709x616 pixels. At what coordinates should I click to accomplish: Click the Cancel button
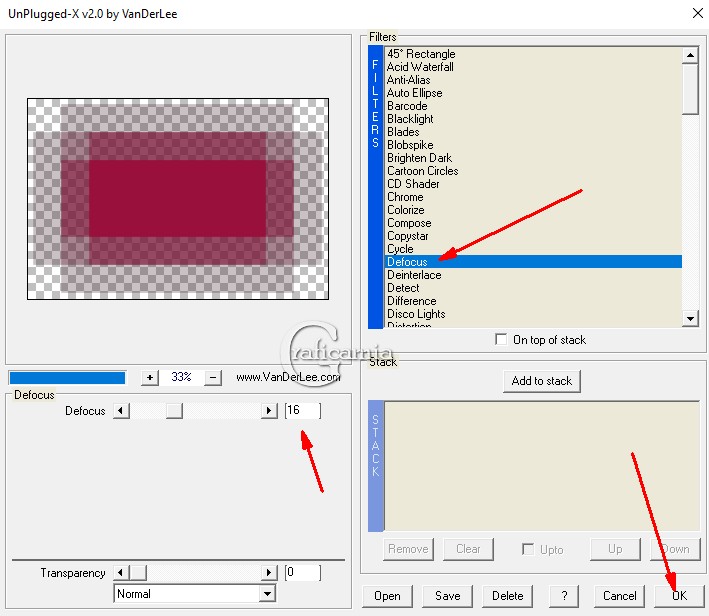click(619, 596)
